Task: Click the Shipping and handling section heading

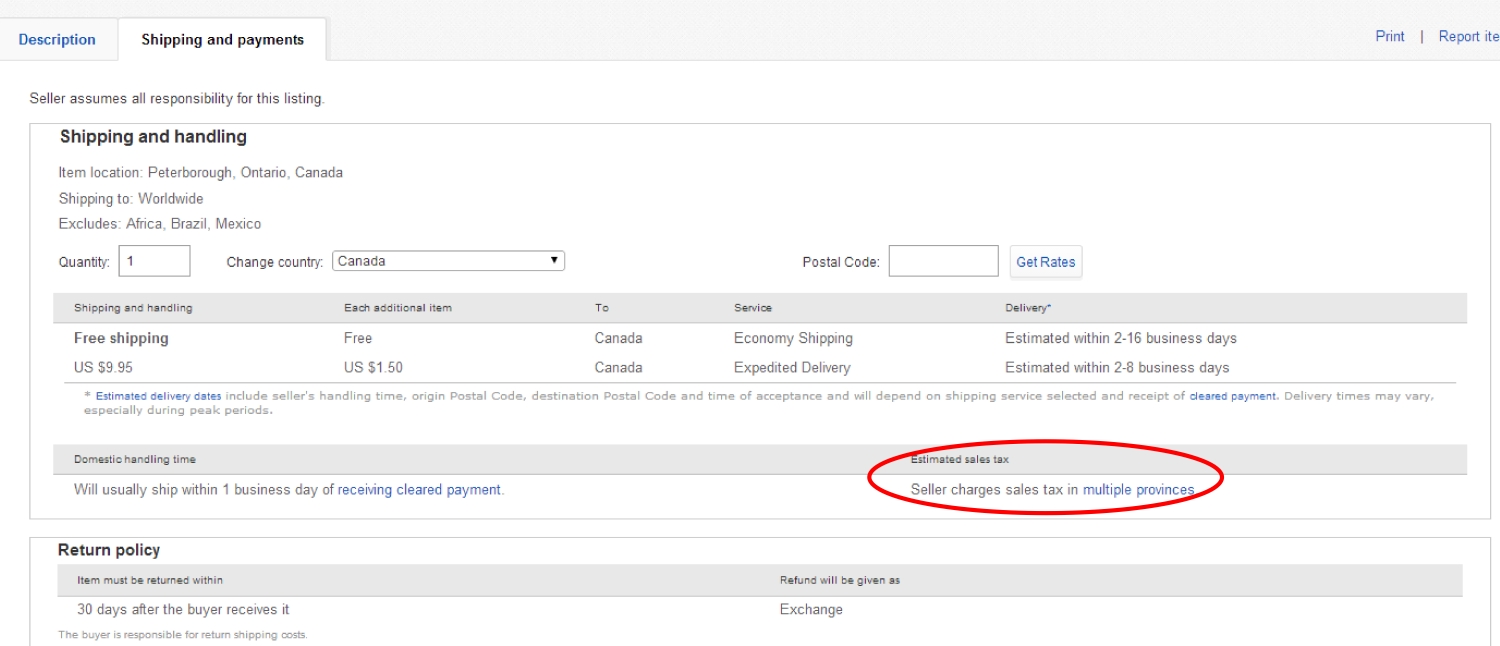Action: pyautogui.click(x=153, y=137)
